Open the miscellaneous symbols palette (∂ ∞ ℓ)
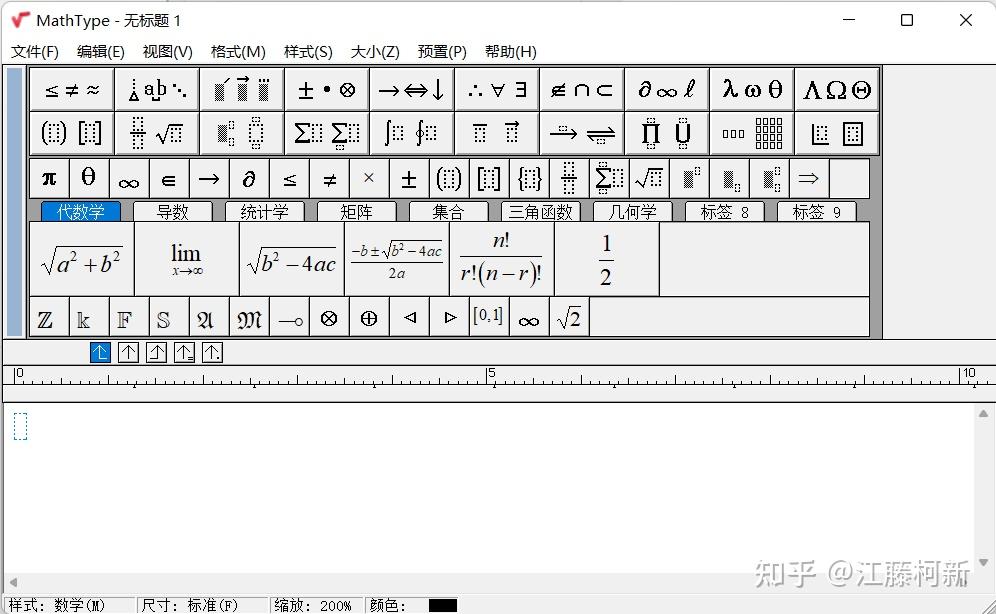The image size is (996, 614). [667, 90]
